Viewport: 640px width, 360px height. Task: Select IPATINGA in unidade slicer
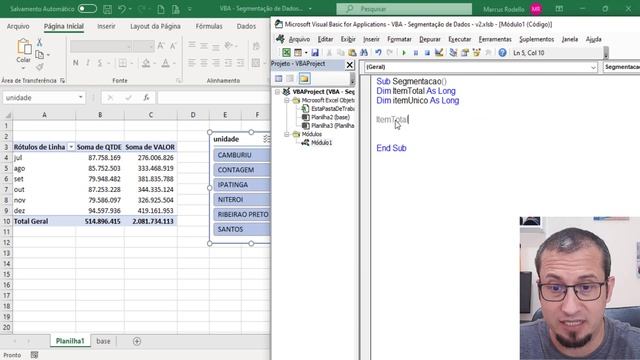(242, 184)
